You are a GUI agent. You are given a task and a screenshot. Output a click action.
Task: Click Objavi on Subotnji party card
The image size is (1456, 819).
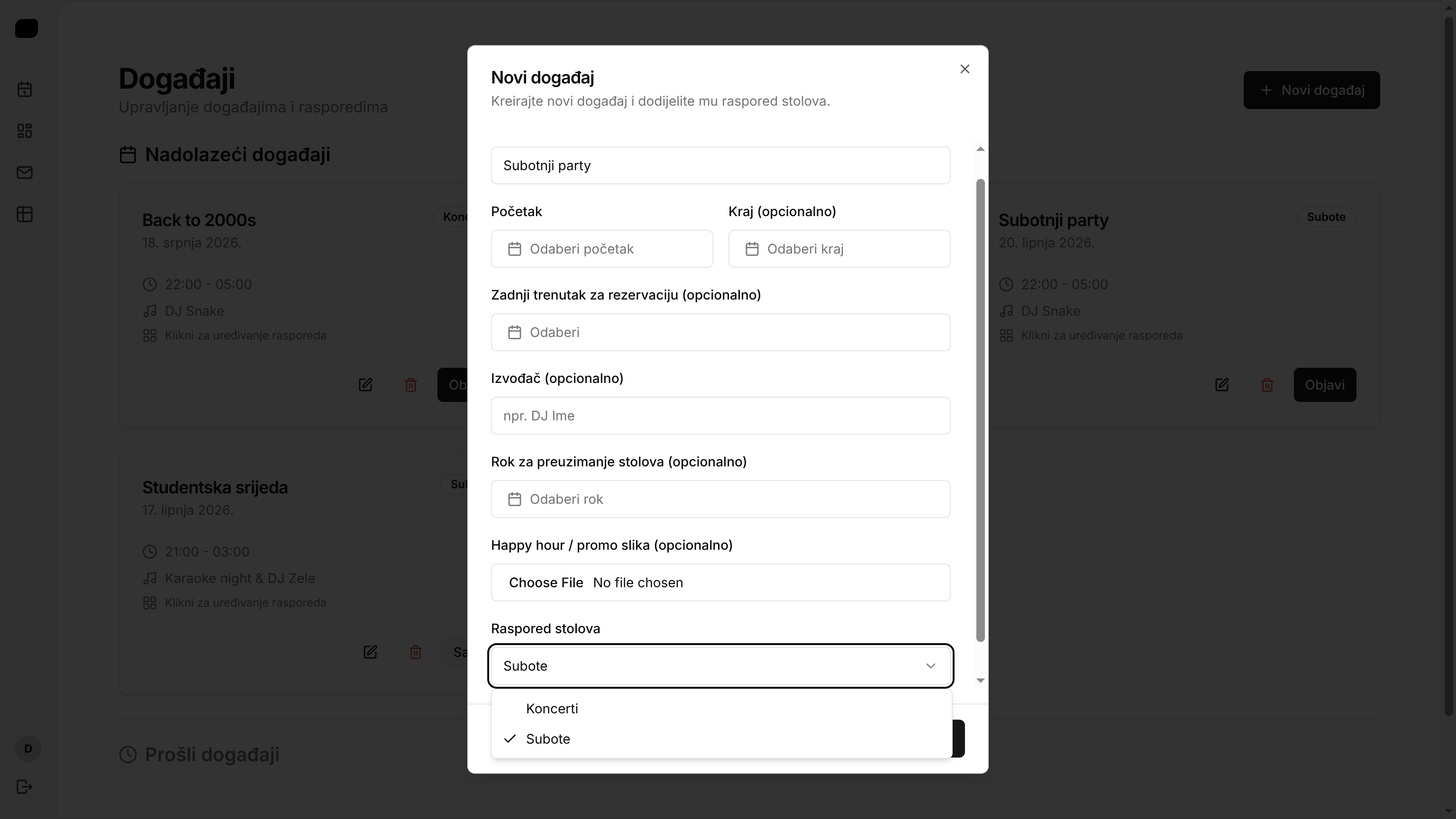point(1324,385)
